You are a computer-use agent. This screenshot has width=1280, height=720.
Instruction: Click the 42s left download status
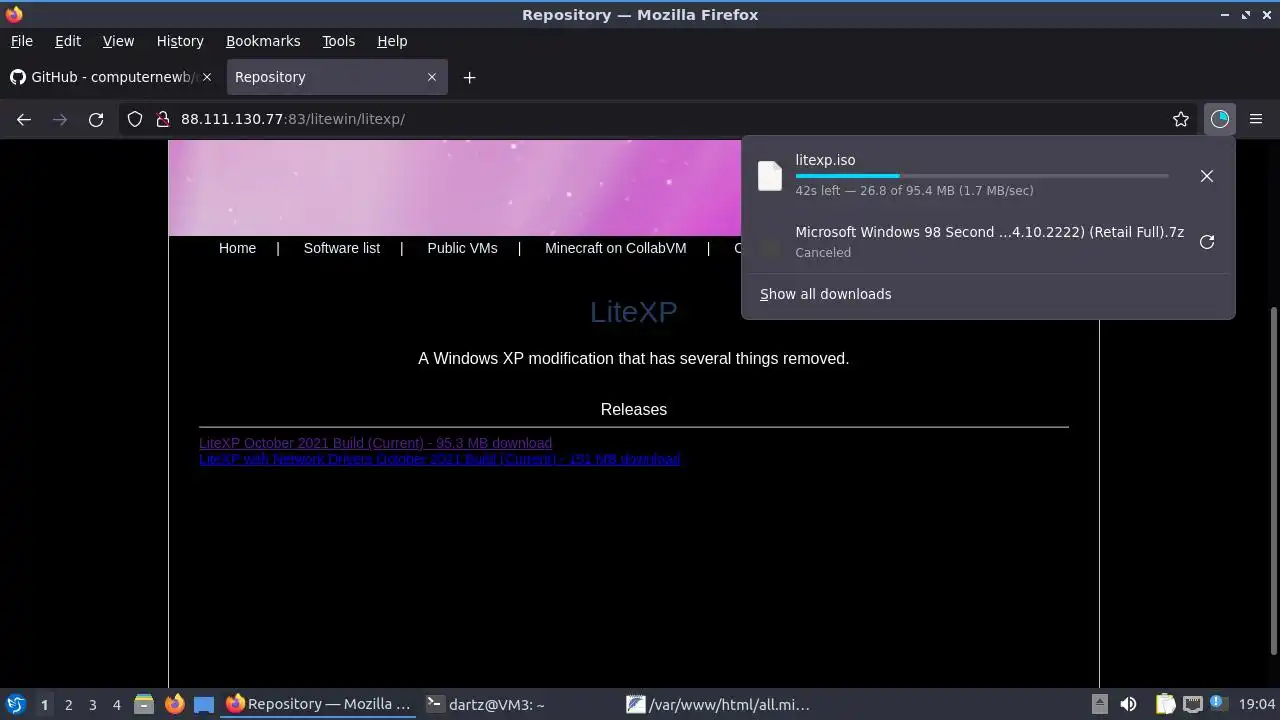tap(914, 190)
